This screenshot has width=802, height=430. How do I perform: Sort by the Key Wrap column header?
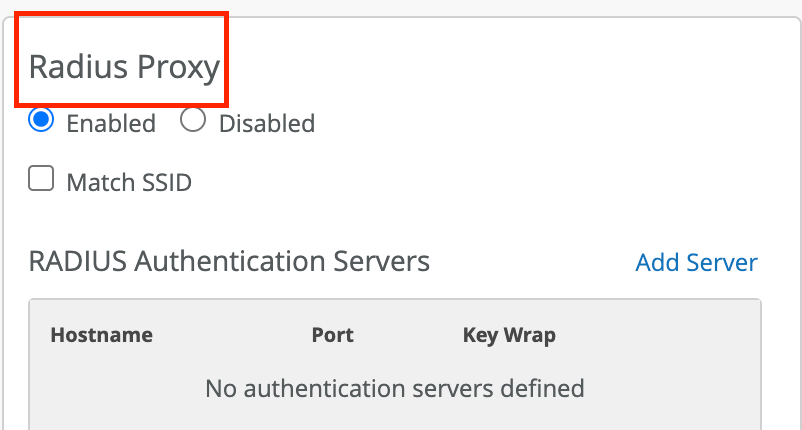point(509,335)
